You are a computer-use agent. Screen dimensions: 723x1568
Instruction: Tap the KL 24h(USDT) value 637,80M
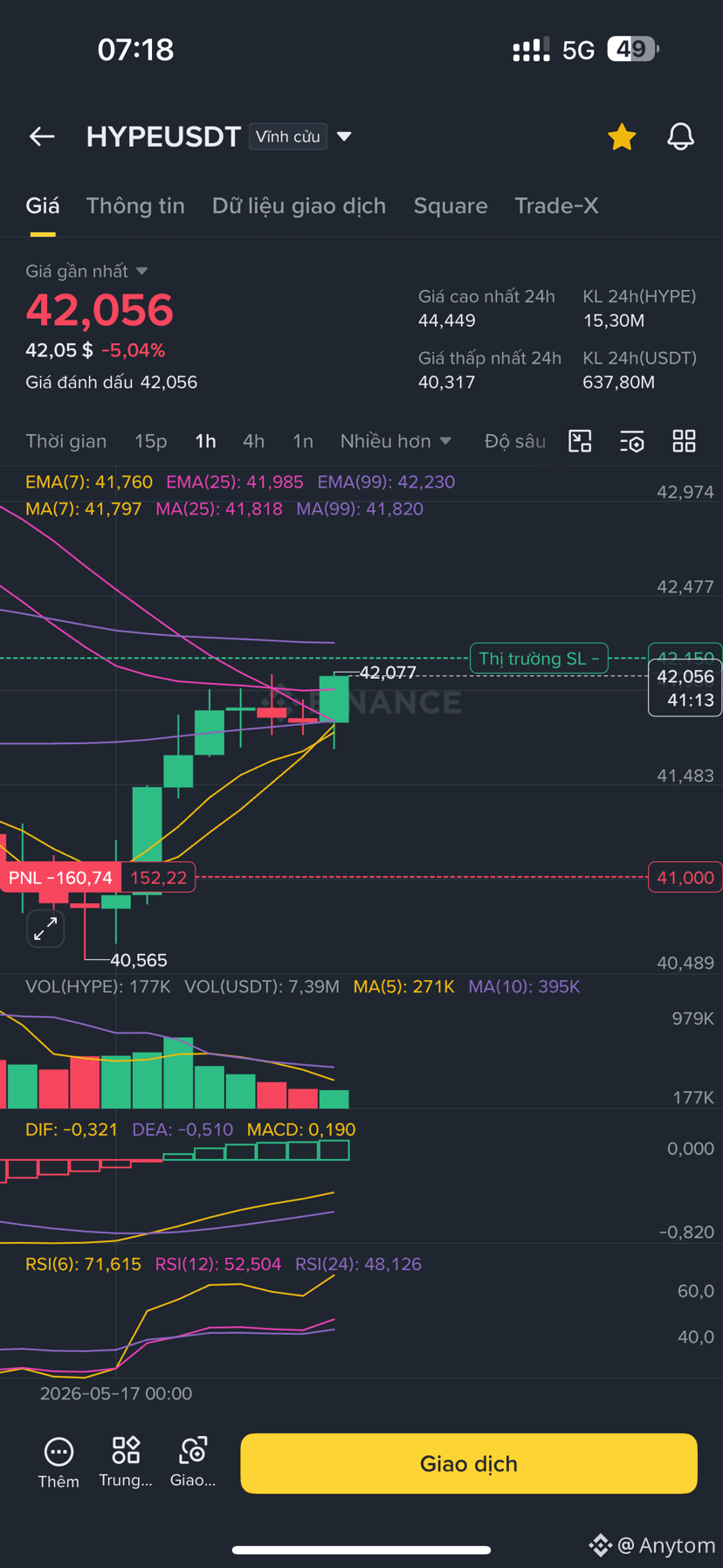click(x=619, y=383)
